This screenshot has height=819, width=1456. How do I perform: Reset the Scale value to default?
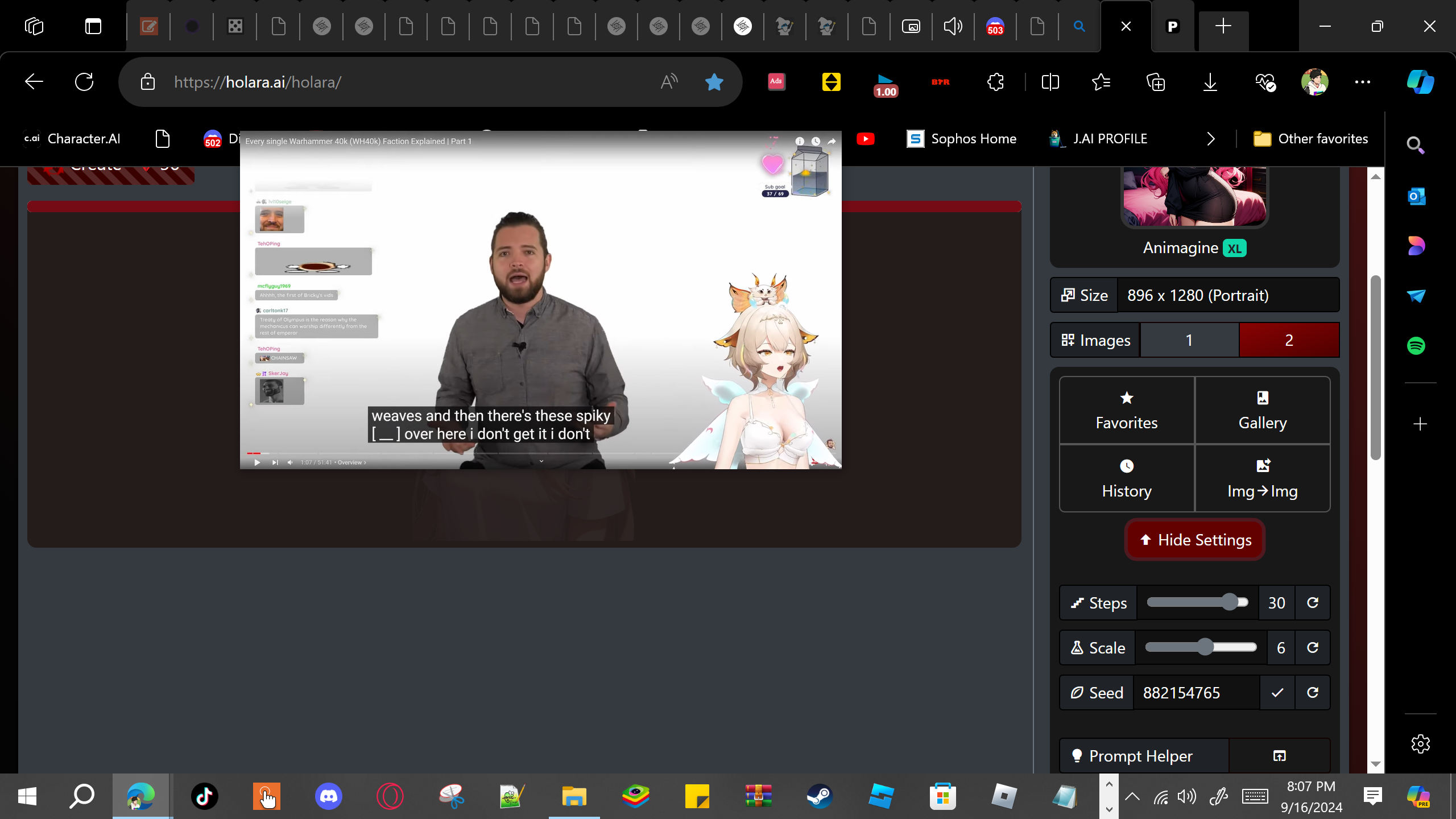click(1313, 648)
